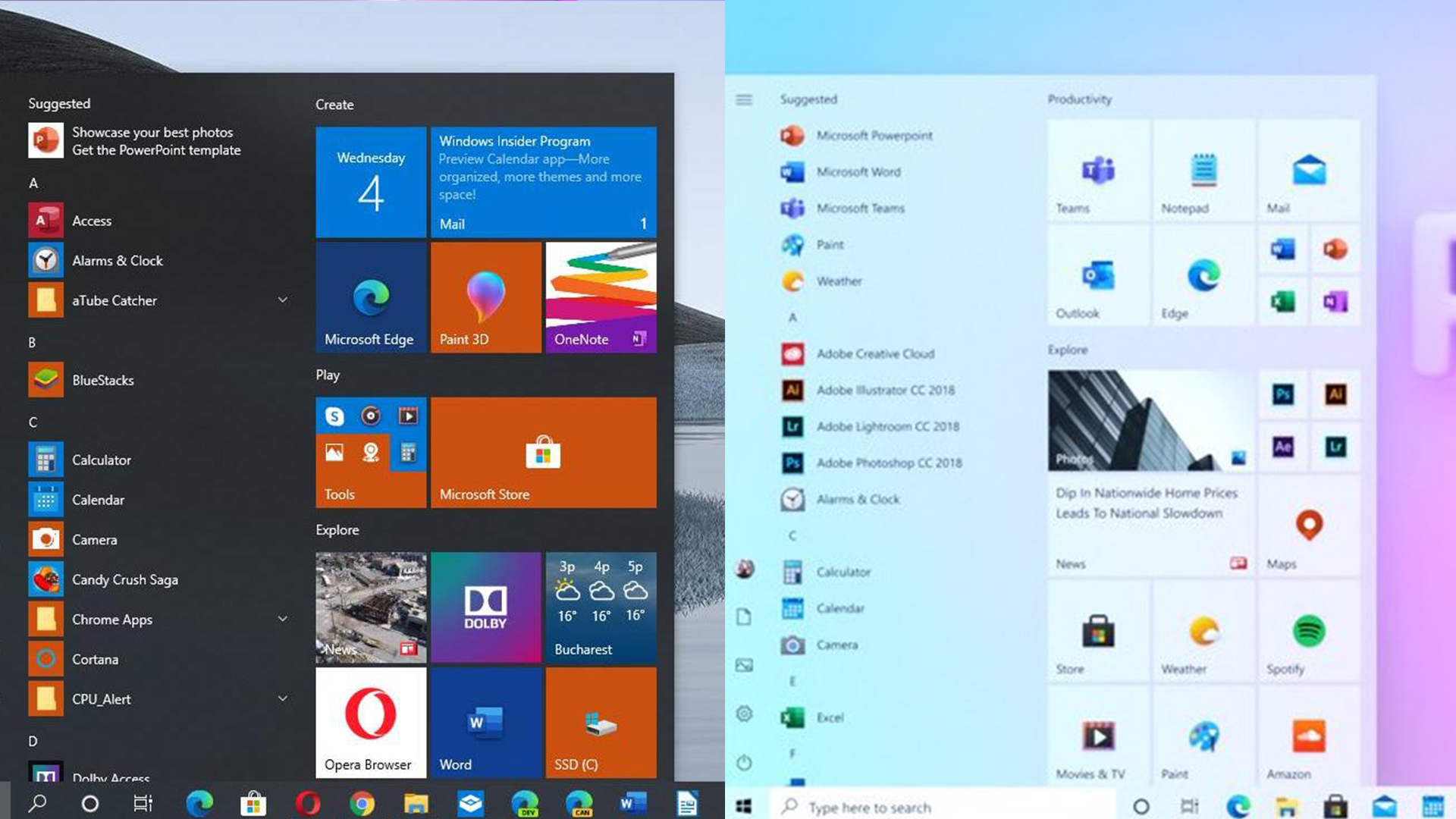Click the Opera icon in the left taskbar

click(308, 803)
